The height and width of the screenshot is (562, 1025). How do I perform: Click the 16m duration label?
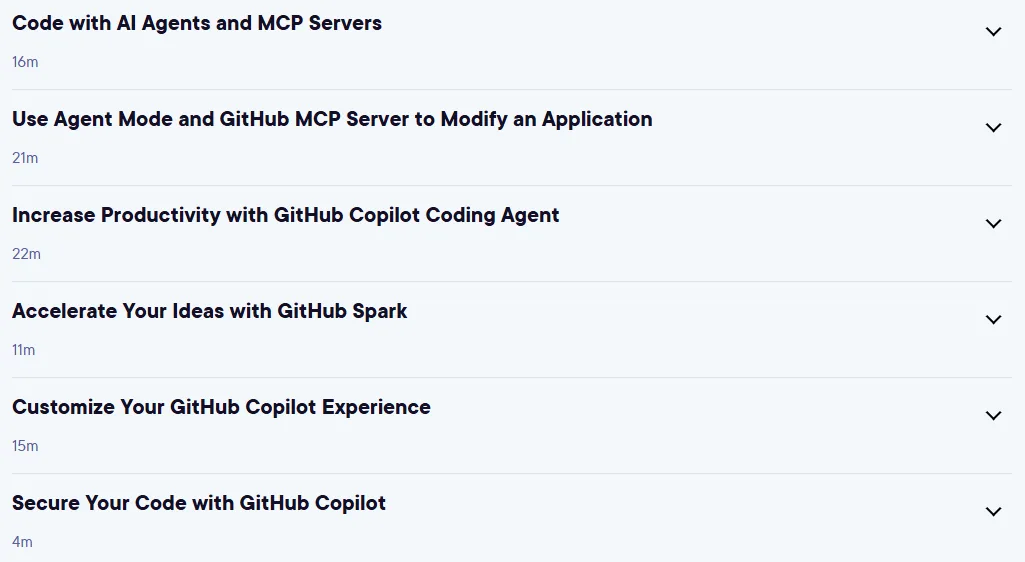(x=25, y=62)
